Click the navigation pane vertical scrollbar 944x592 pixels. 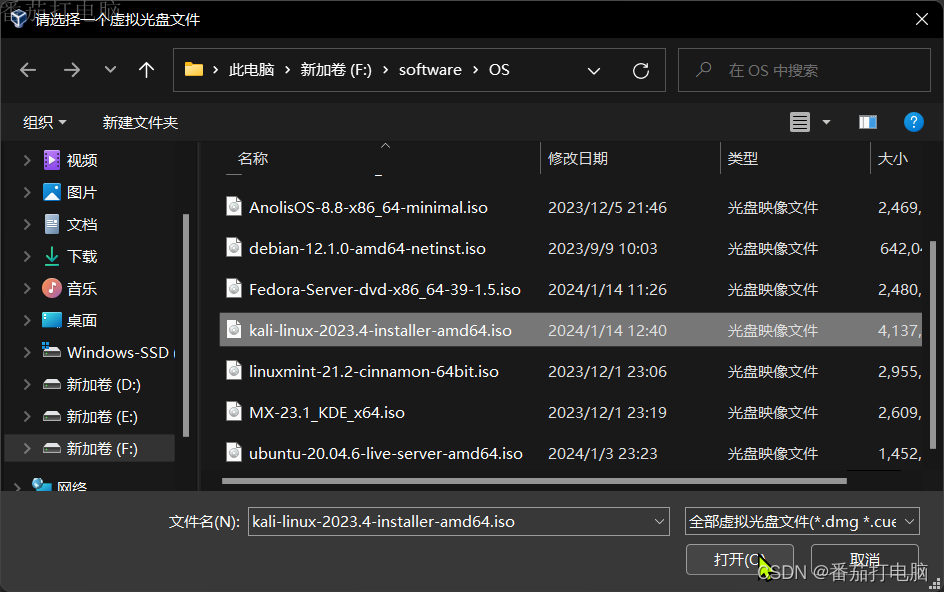point(185,325)
